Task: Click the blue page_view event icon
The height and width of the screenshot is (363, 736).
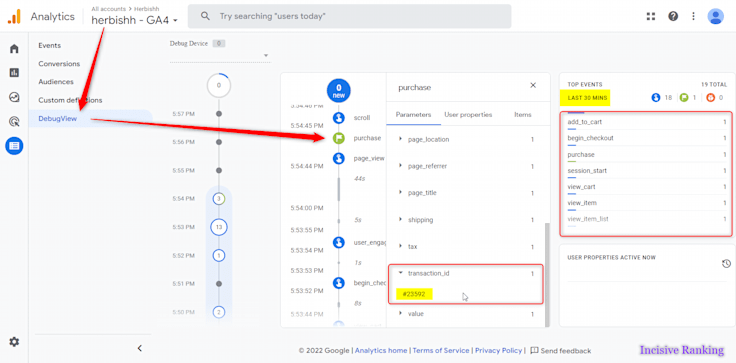Action: click(x=338, y=159)
